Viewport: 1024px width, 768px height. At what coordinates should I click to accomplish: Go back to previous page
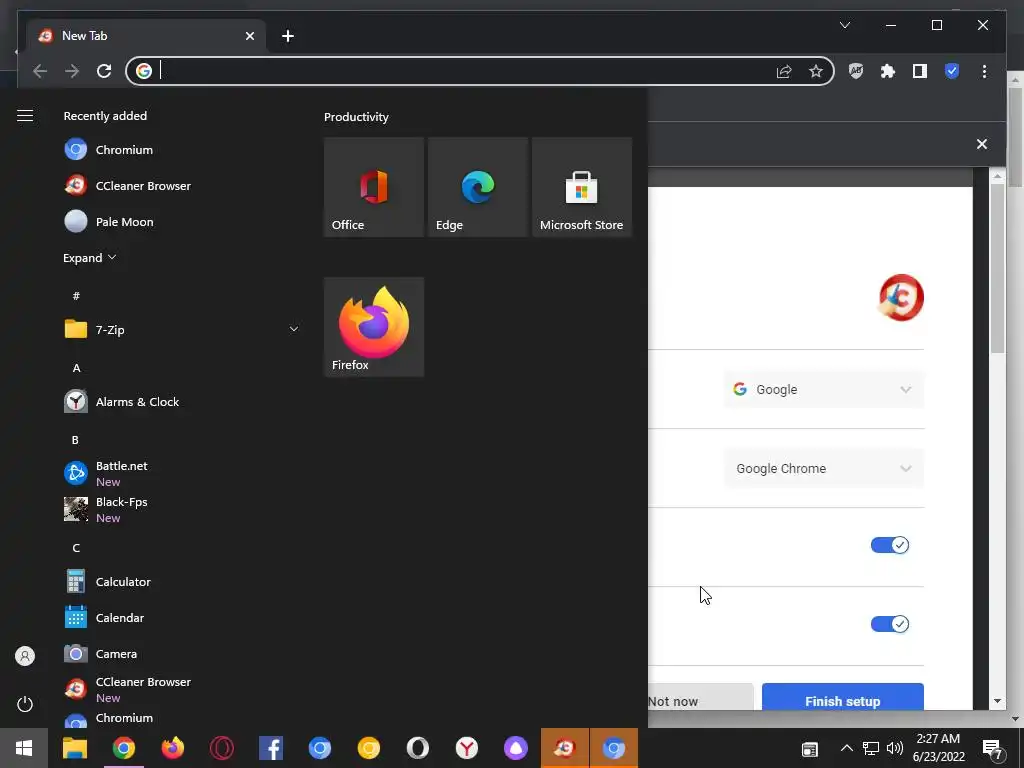pos(40,71)
